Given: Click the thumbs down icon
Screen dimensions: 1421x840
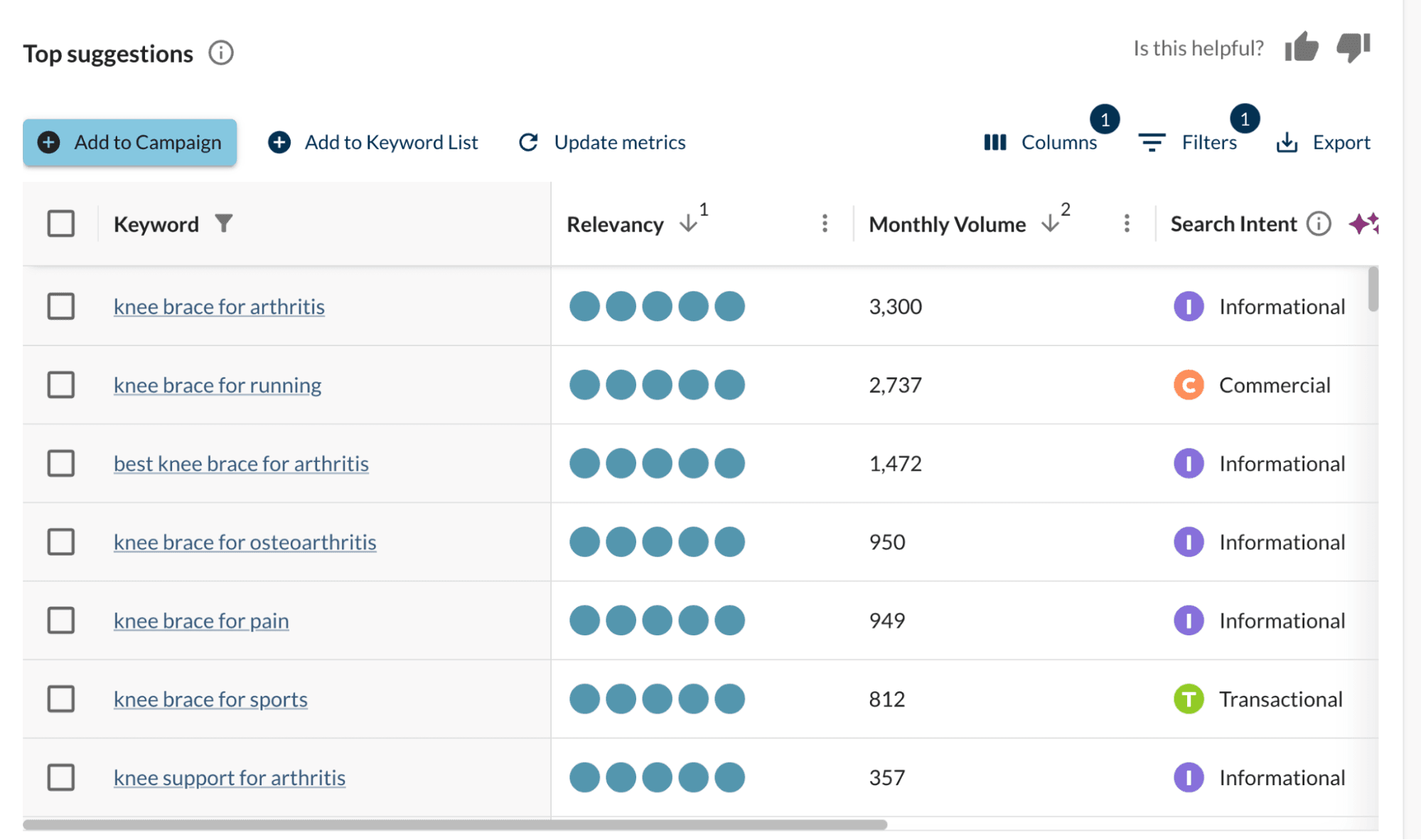Looking at the screenshot, I should (x=1353, y=48).
